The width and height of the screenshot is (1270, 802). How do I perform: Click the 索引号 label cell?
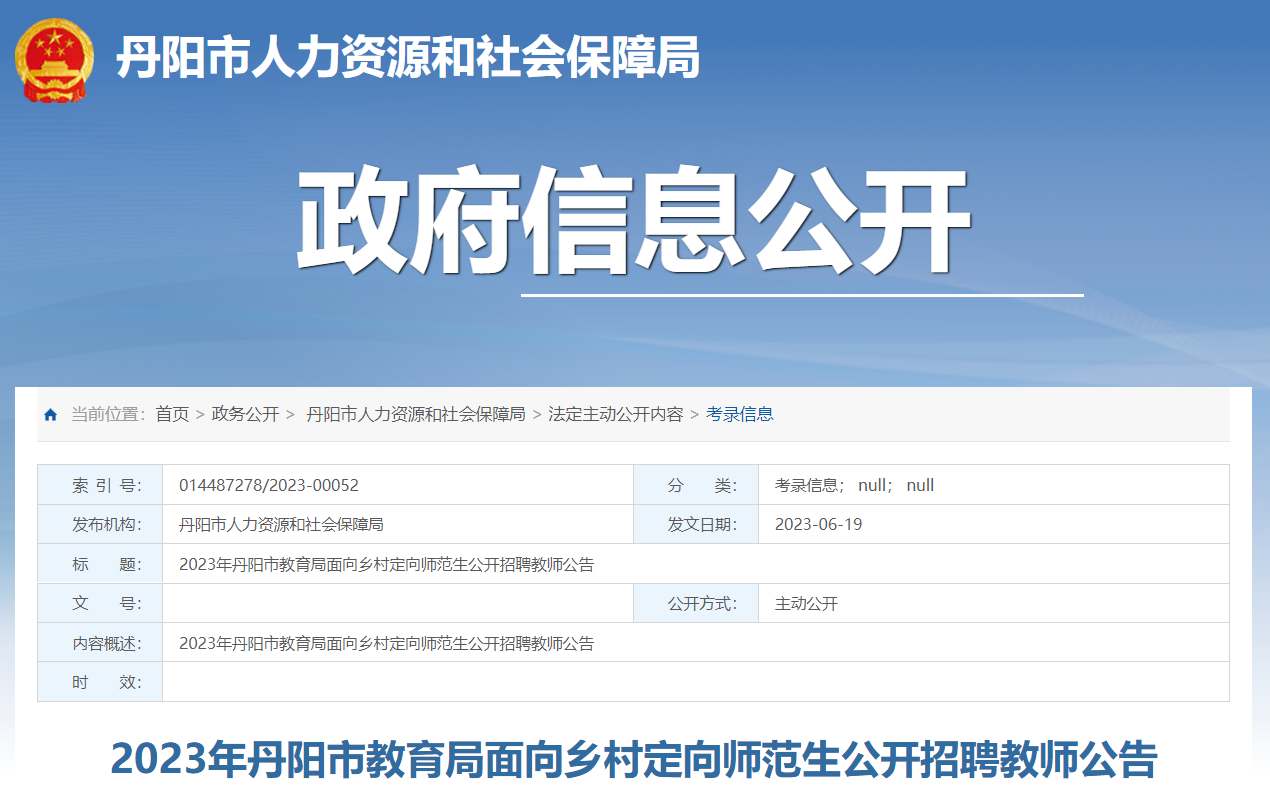100,485
